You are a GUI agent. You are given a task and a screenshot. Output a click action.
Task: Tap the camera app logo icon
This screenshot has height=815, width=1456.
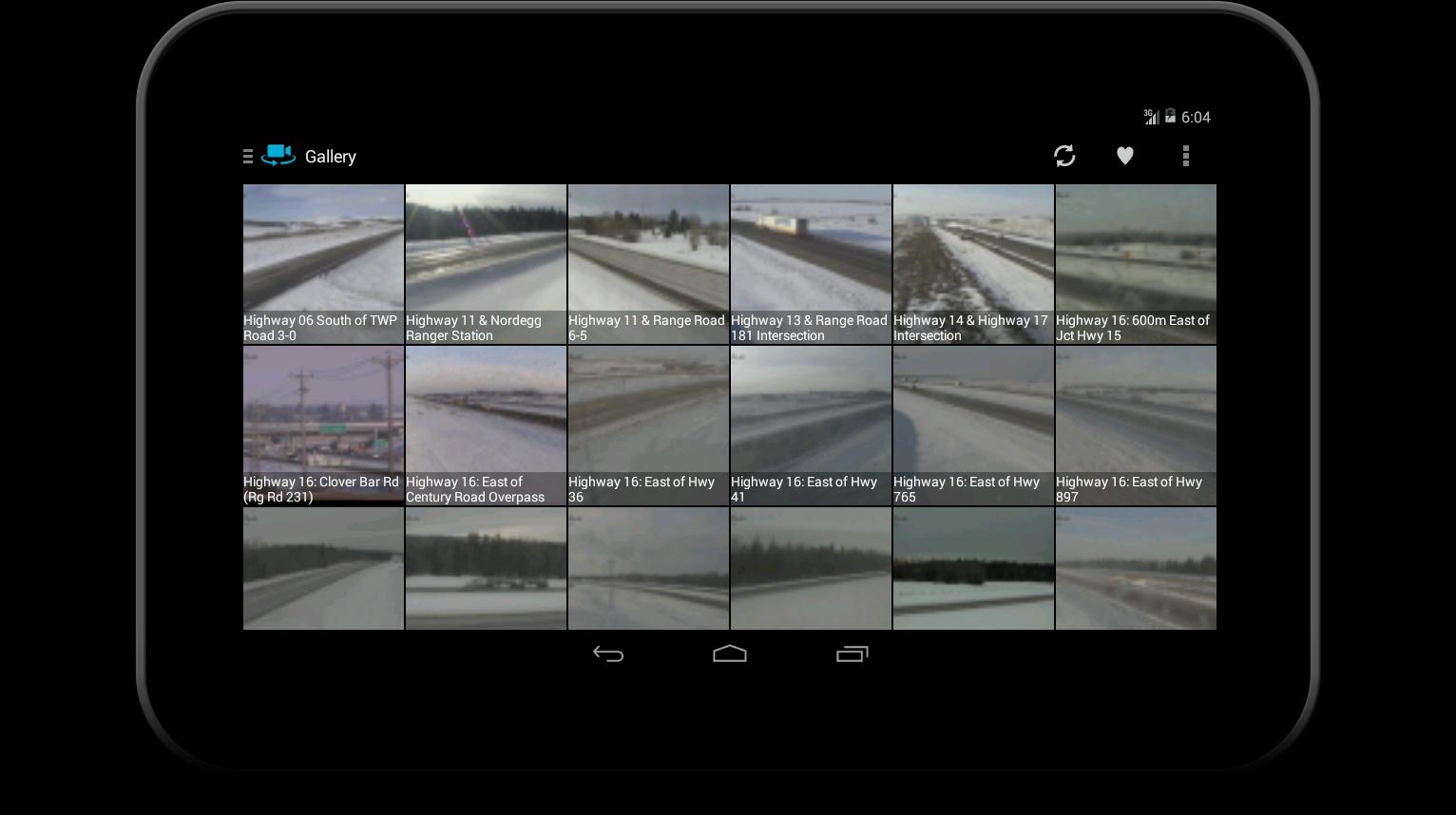tap(278, 156)
